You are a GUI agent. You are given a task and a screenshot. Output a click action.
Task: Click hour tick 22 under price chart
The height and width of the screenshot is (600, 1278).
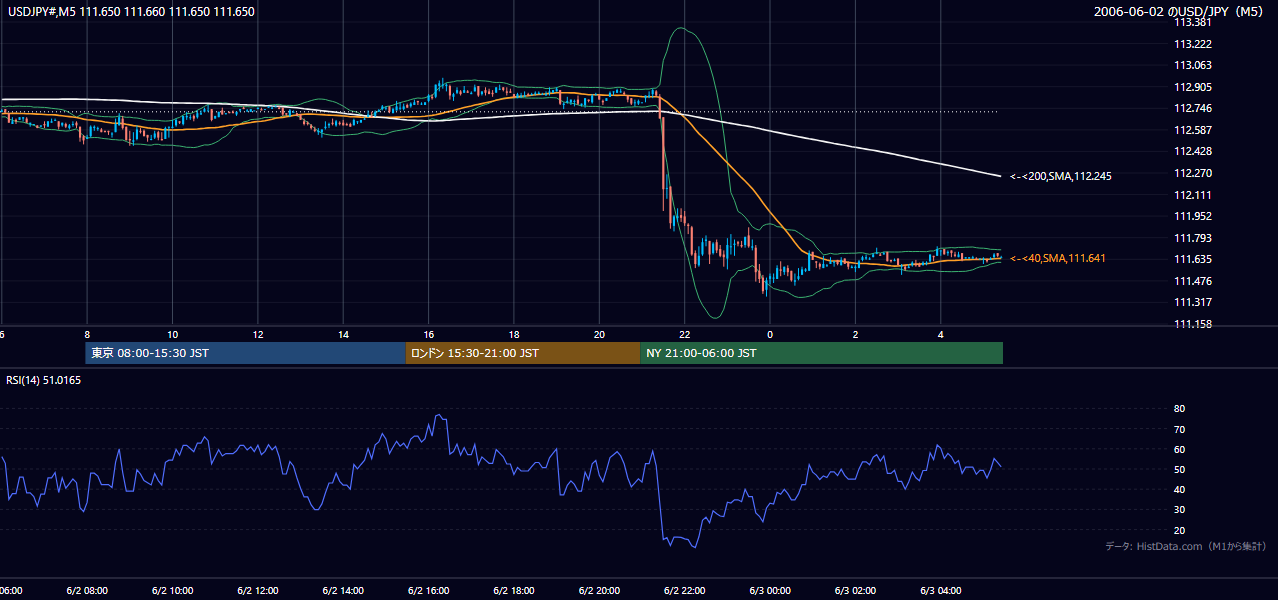tap(684, 334)
